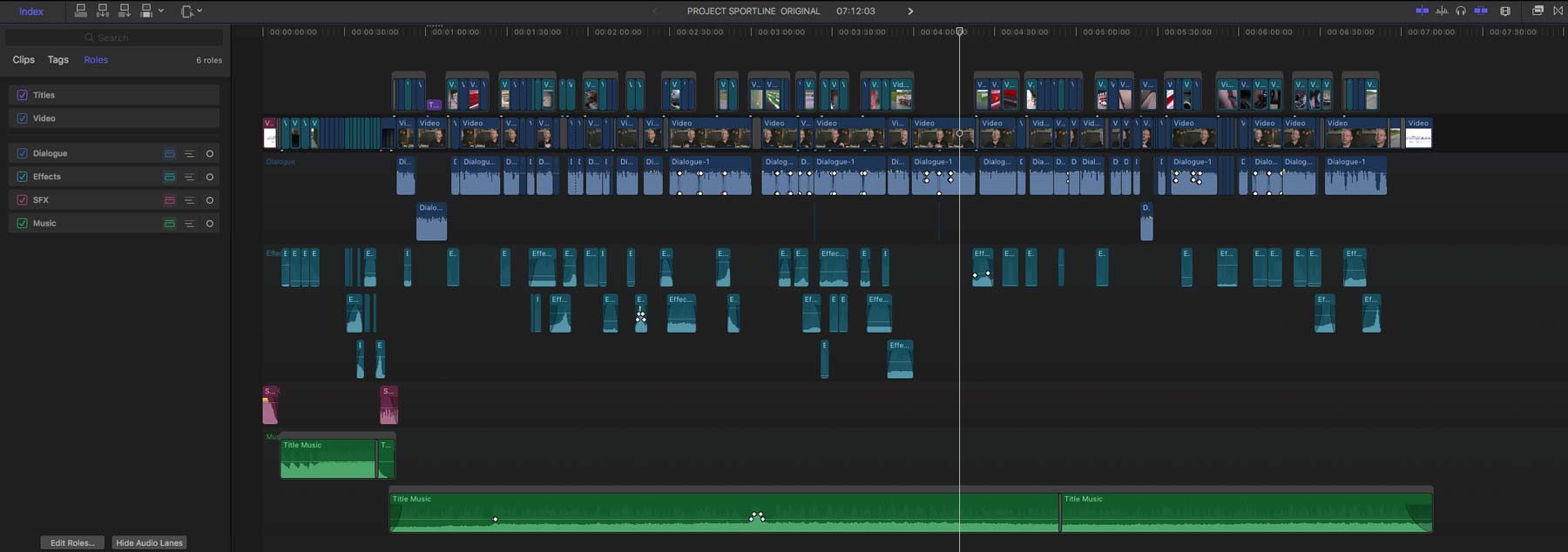Viewport: 1568px width, 552px height.
Task: Show audio lanes for Effects role
Action: point(170,177)
